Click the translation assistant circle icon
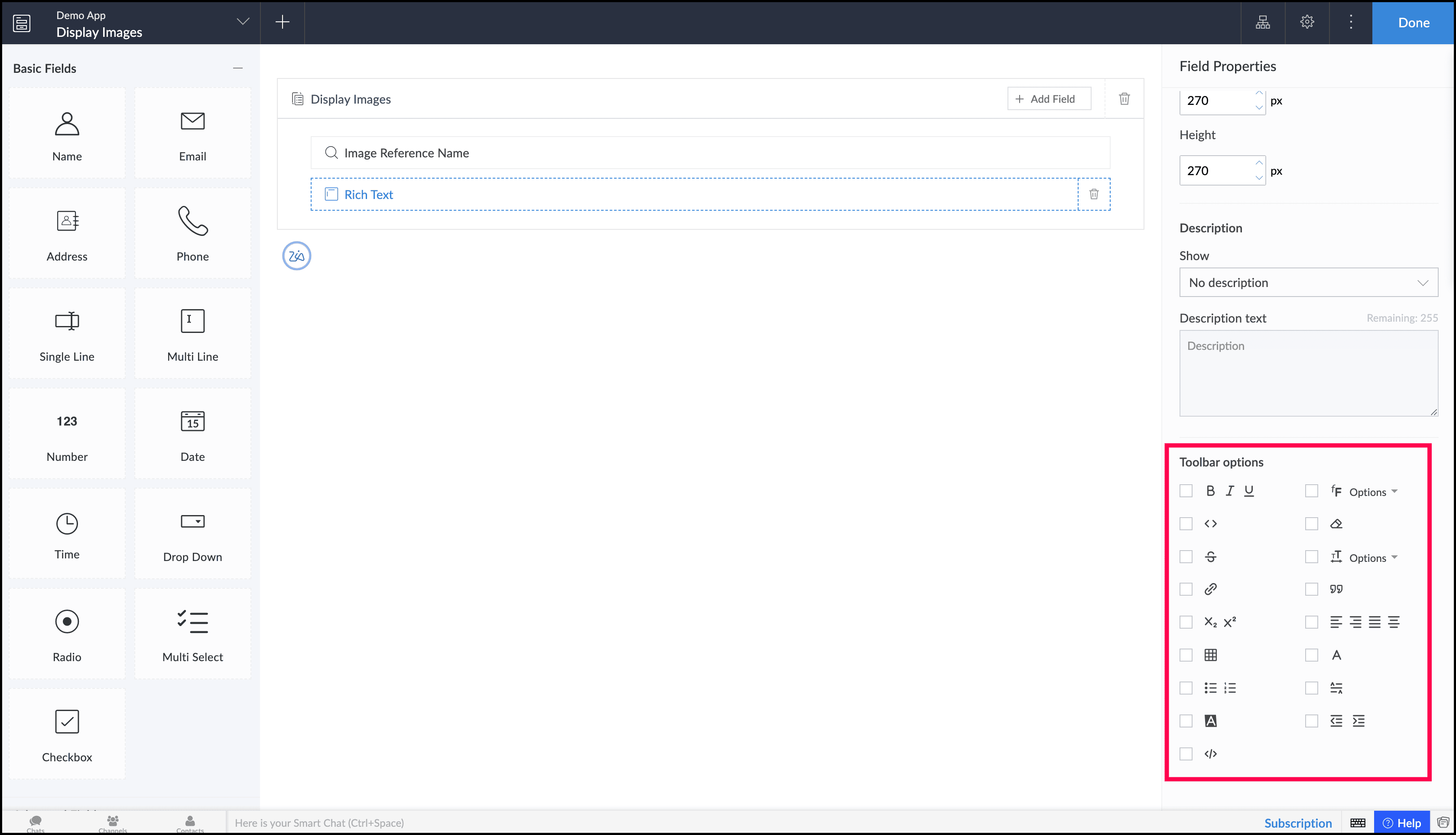 coord(296,256)
